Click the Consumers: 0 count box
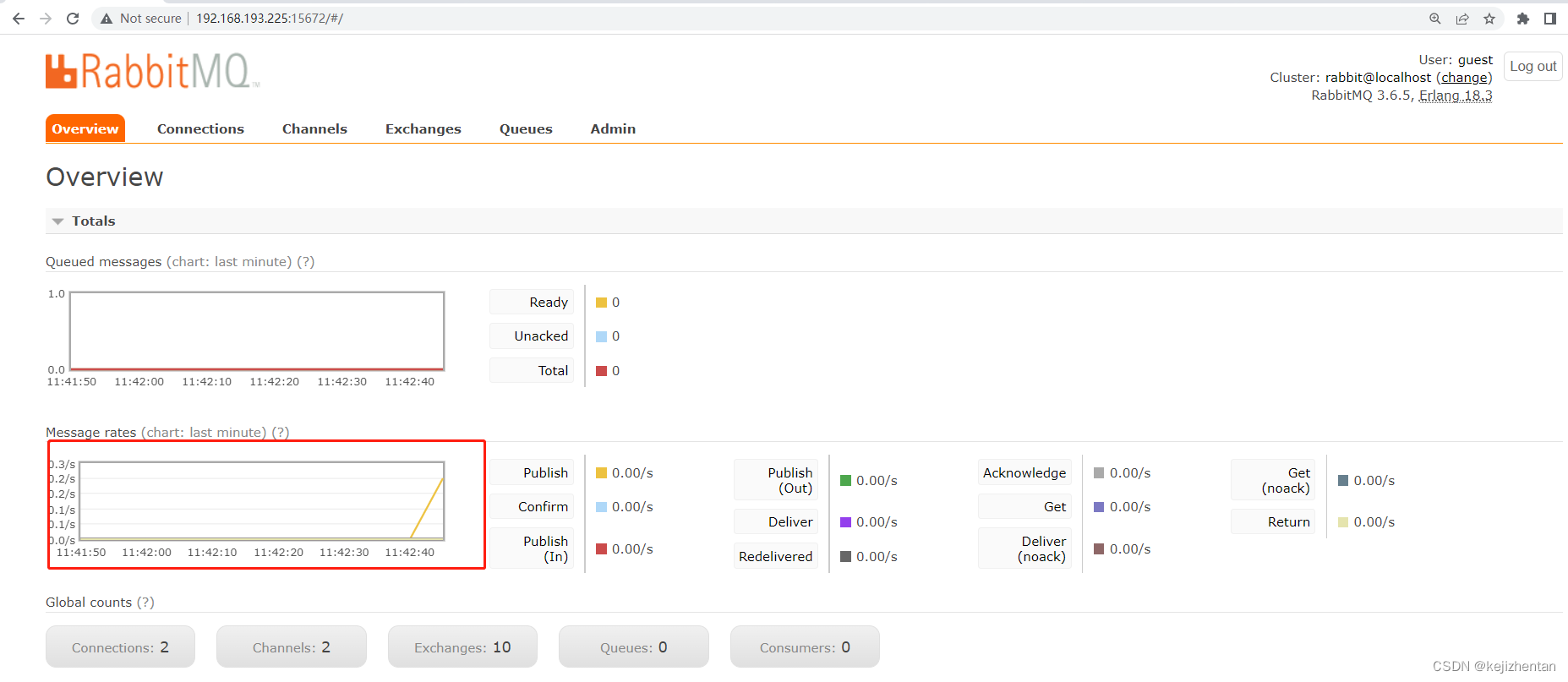Screen dimensions: 1568x682 pyautogui.click(x=805, y=647)
